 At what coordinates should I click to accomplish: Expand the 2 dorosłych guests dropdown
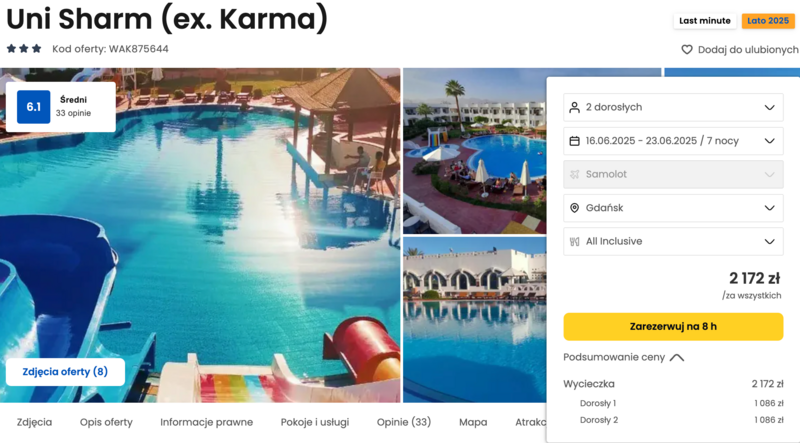tap(673, 107)
